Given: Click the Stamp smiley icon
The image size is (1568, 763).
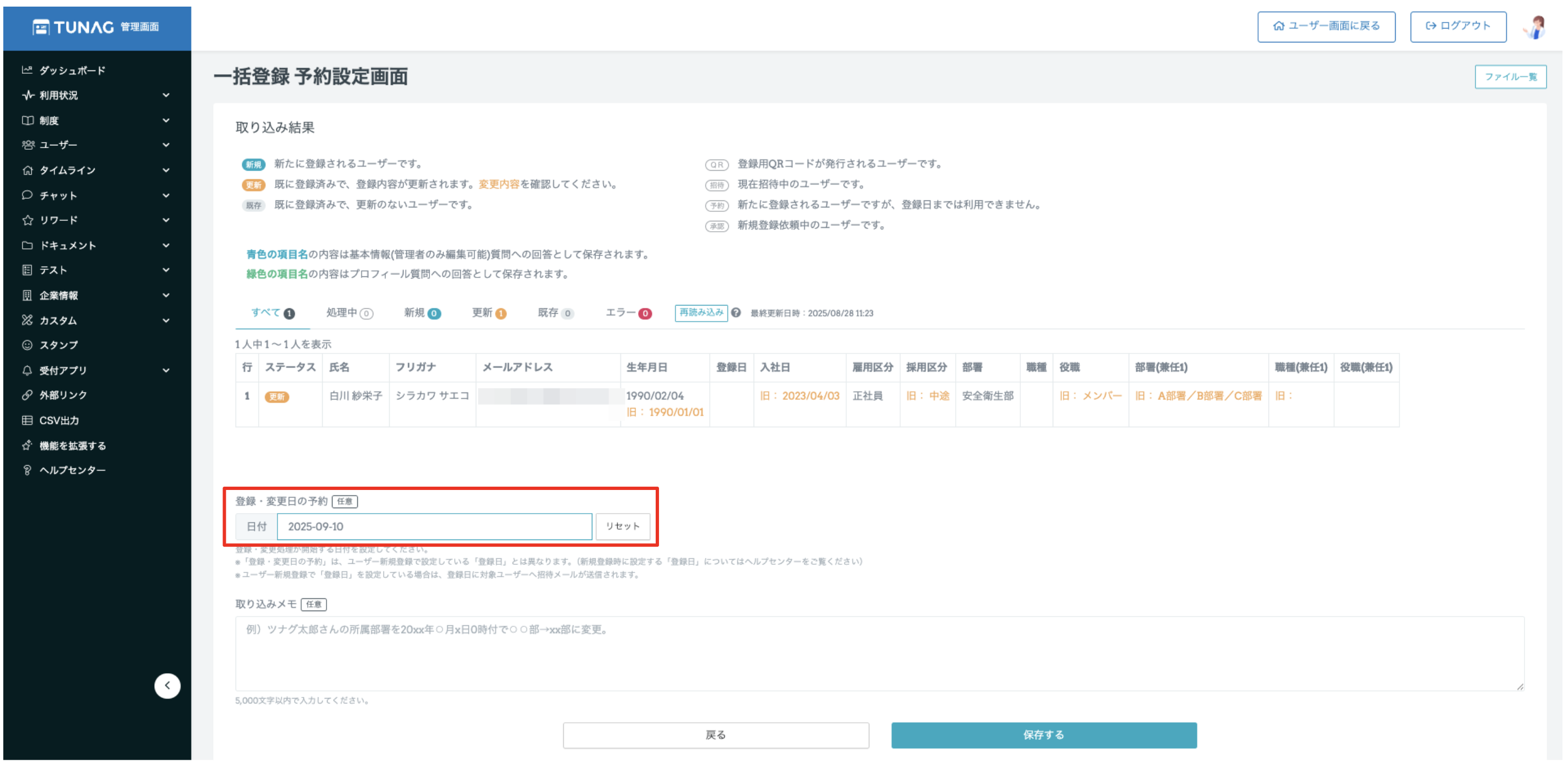Looking at the screenshot, I should (x=27, y=345).
